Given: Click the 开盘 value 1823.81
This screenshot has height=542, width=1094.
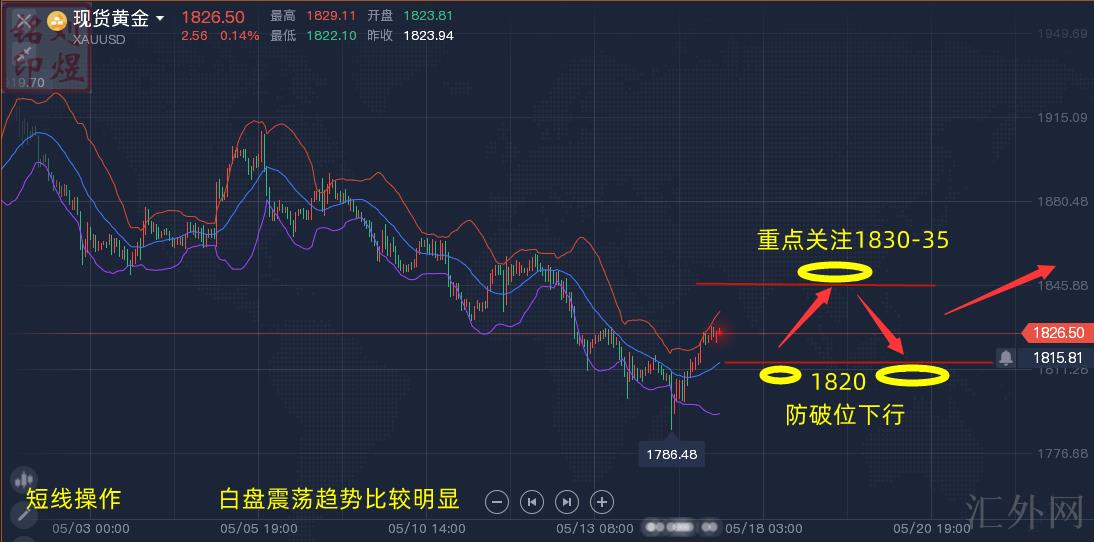Looking at the screenshot, I should (430, 15).
